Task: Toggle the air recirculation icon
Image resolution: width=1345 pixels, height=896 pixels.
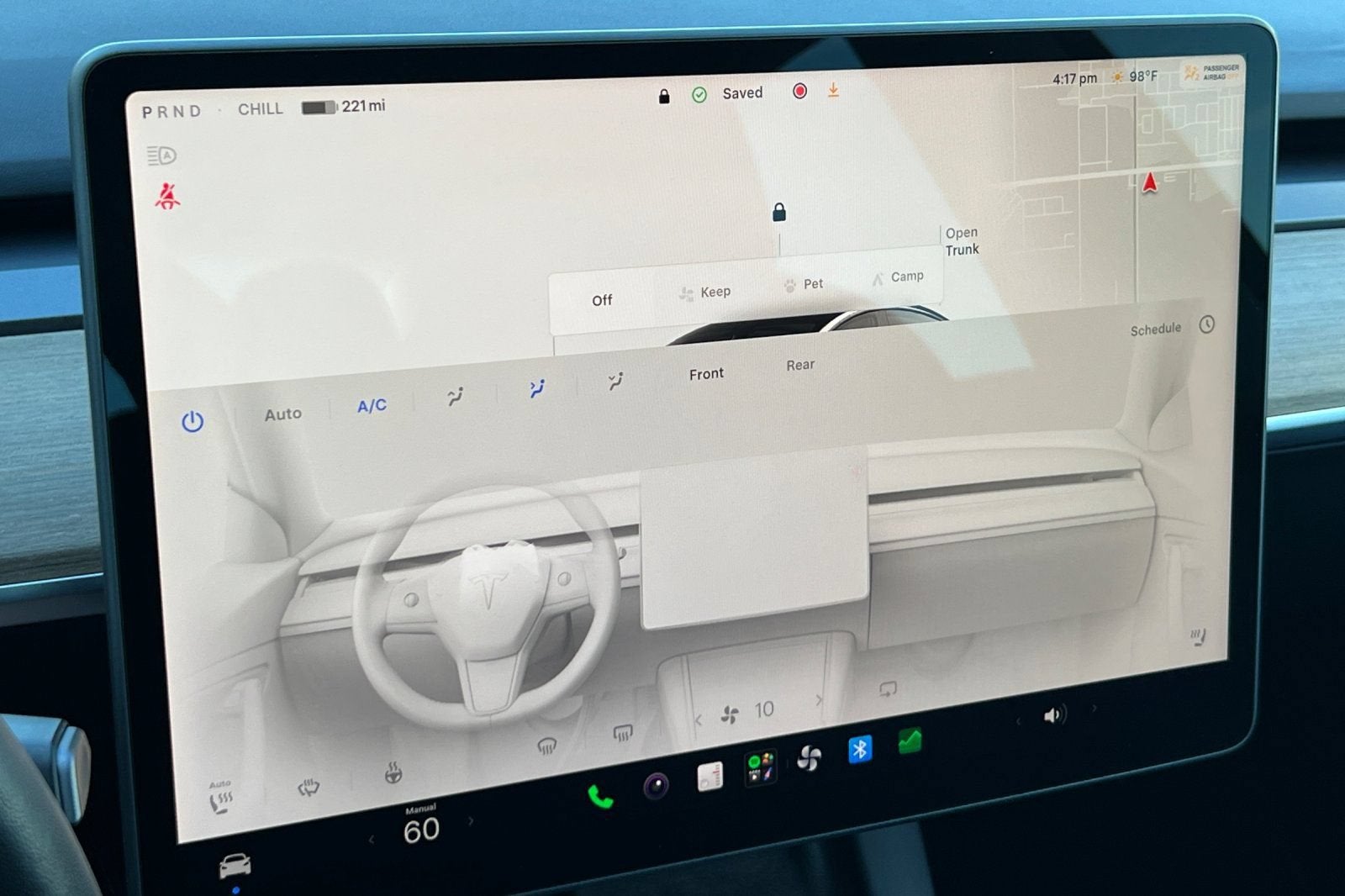Action: [x=888, y=689]
